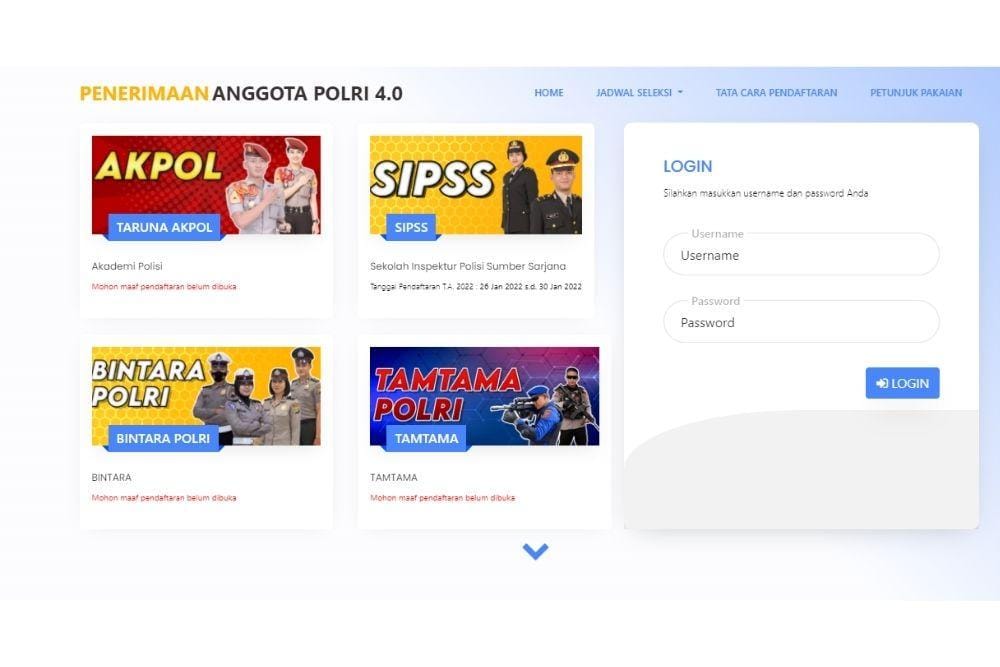
Task: Click the BINTARA POLRI blue label
Action: [x=163, y=438]
